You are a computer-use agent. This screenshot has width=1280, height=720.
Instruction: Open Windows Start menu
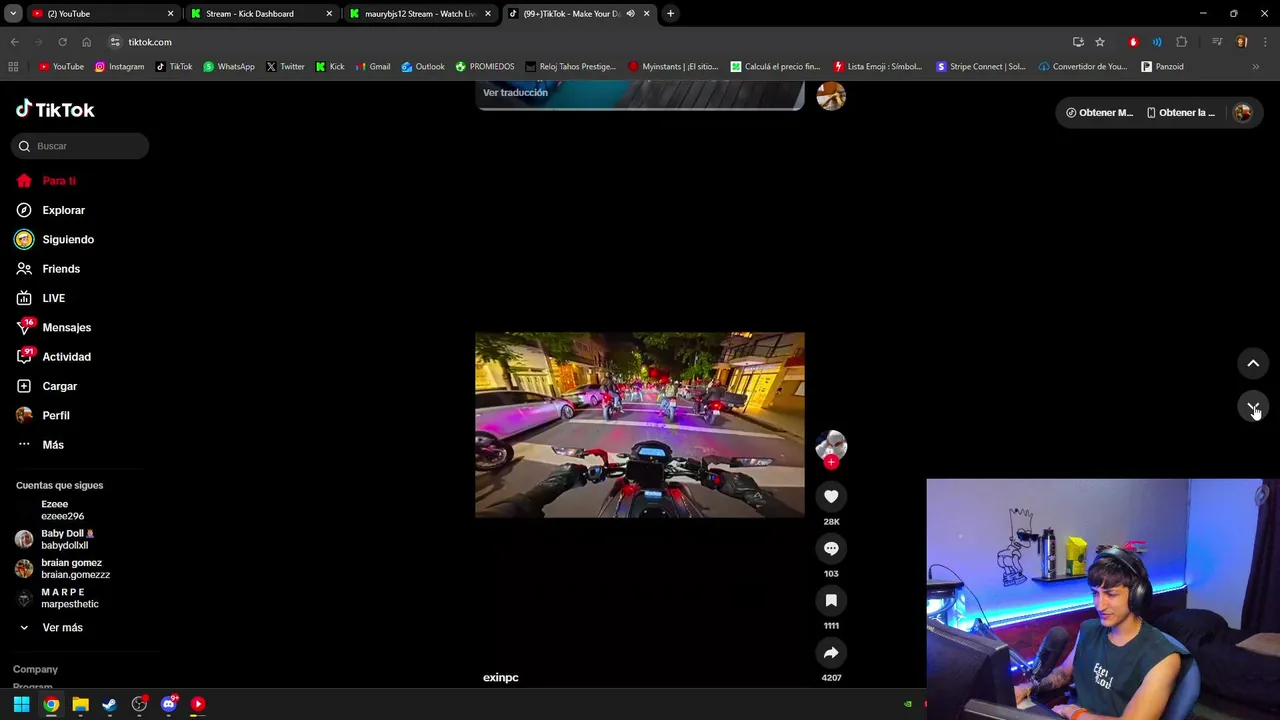pyautogui.click(x=21, y=704)
